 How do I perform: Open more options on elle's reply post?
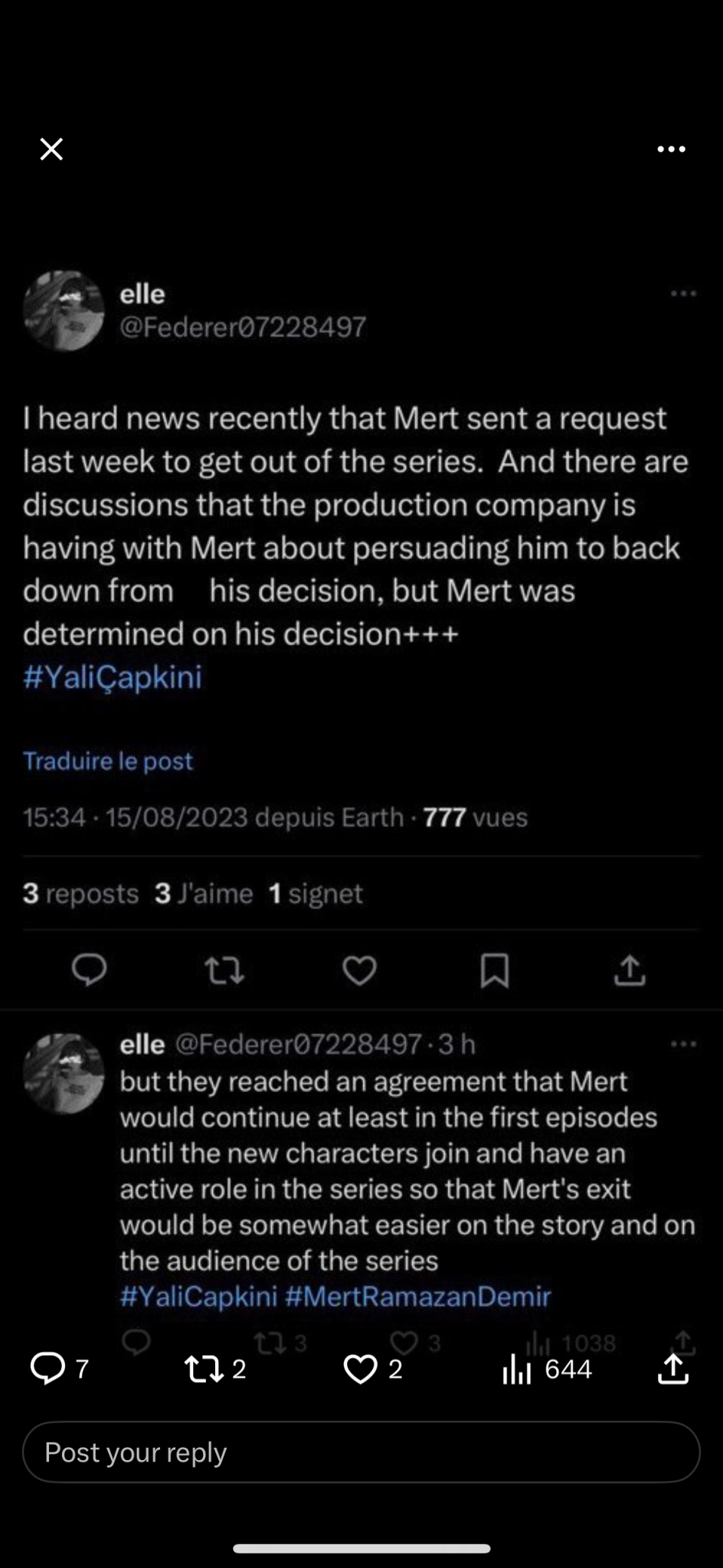tap(682, 1044)
